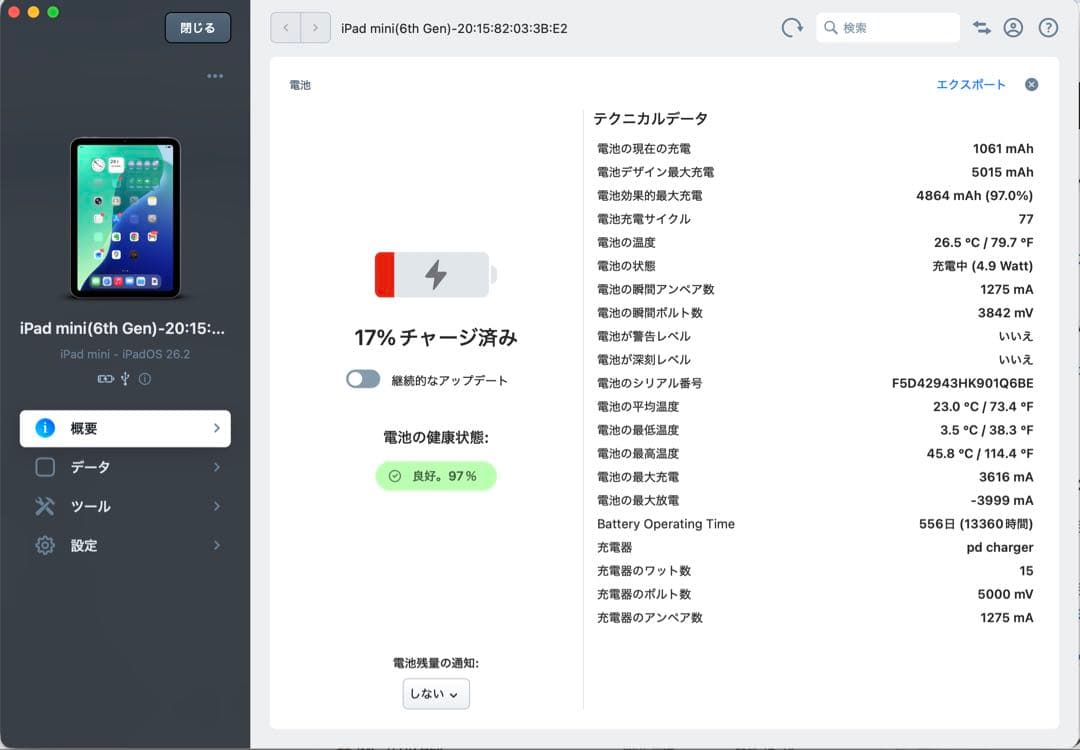Viewport: 1080px width, 750px height.
Task: Open the device info circle icon
Action: click(146, 378)
